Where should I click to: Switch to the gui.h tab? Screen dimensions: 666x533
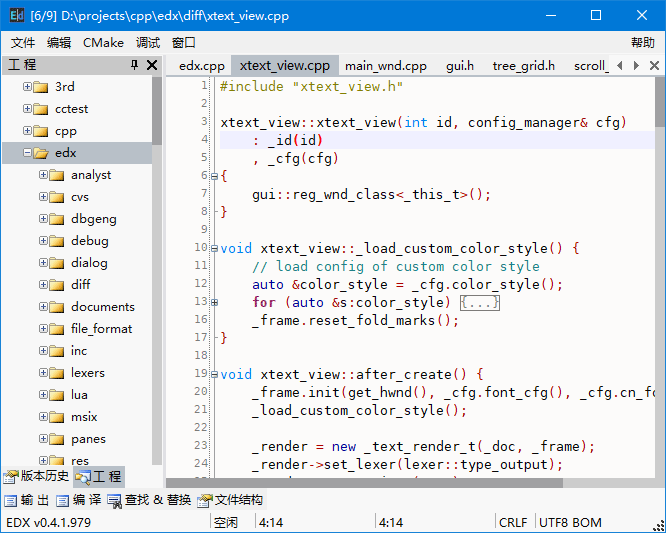(x=460, y=66)
